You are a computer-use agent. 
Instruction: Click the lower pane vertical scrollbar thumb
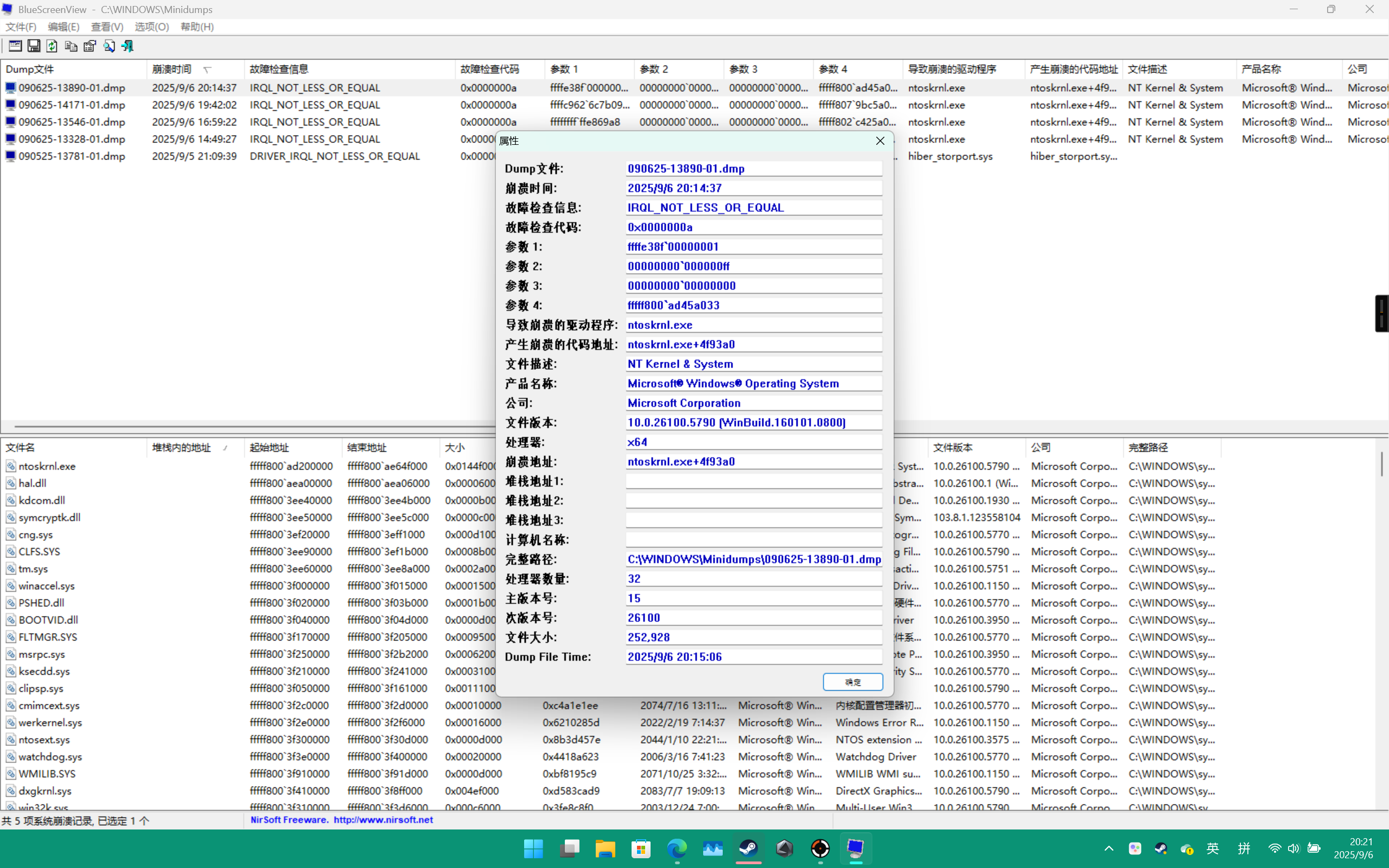coord(1381,464)
